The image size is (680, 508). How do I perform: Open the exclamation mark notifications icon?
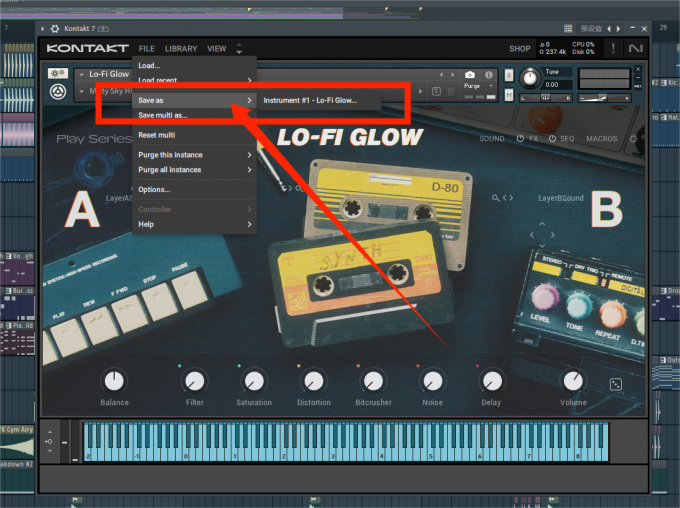613,48
